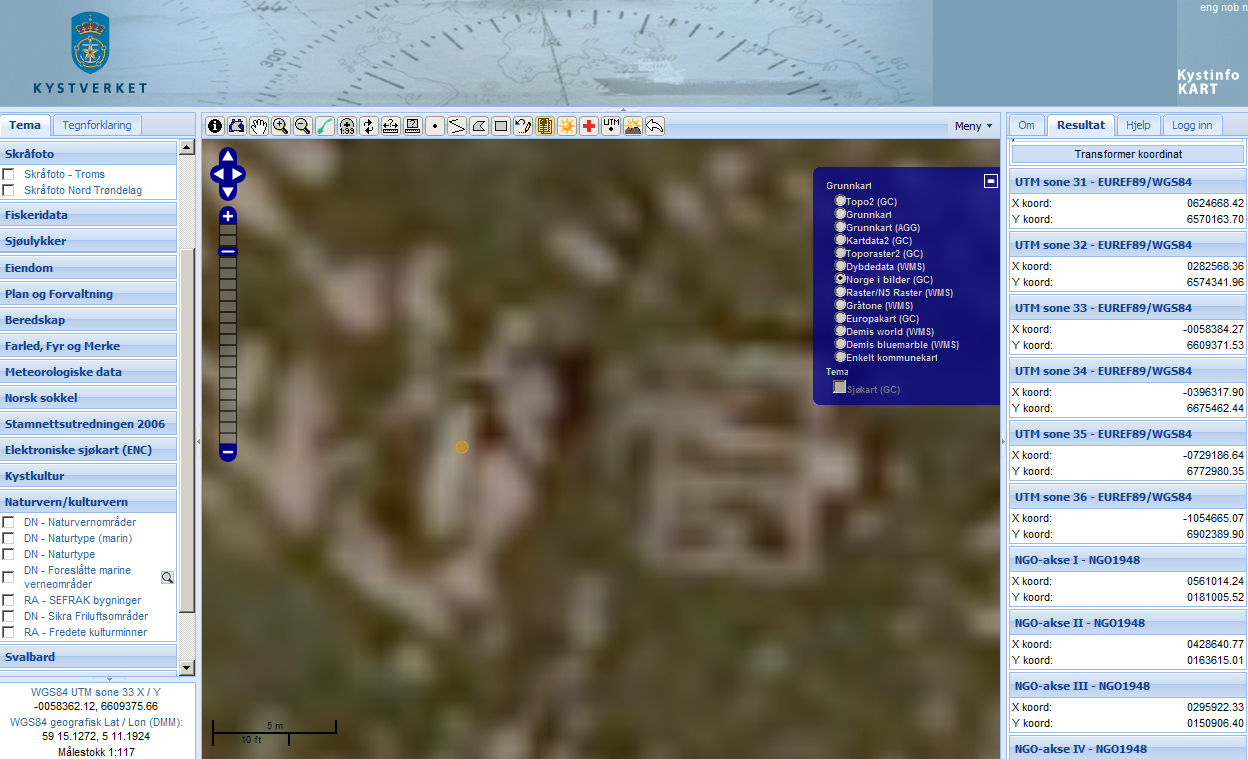
Task: Click the info (i) tool icon
Action: coord(215,126)
